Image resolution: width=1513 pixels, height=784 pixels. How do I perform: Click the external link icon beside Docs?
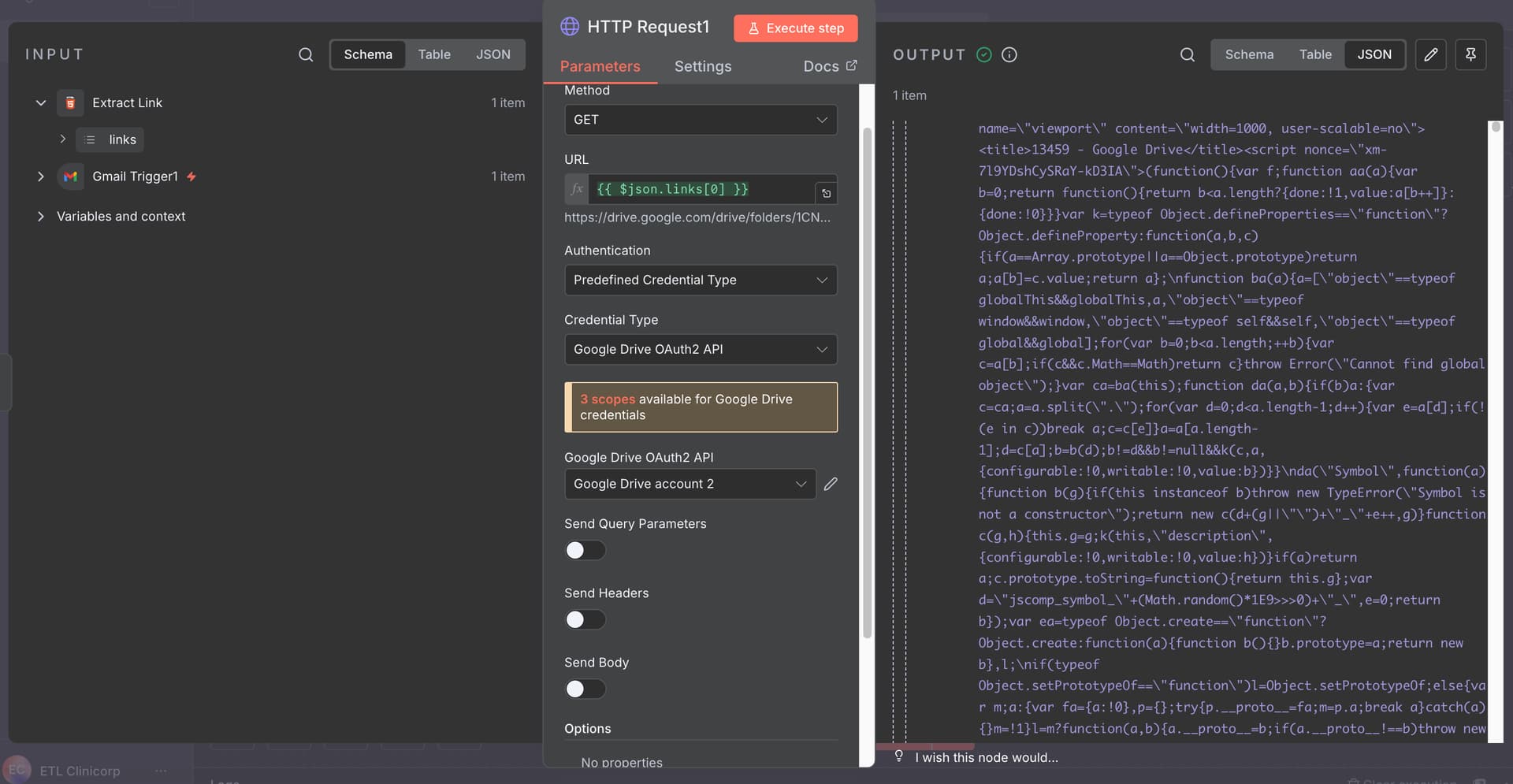pyautogui.click(x=851, y=65)
